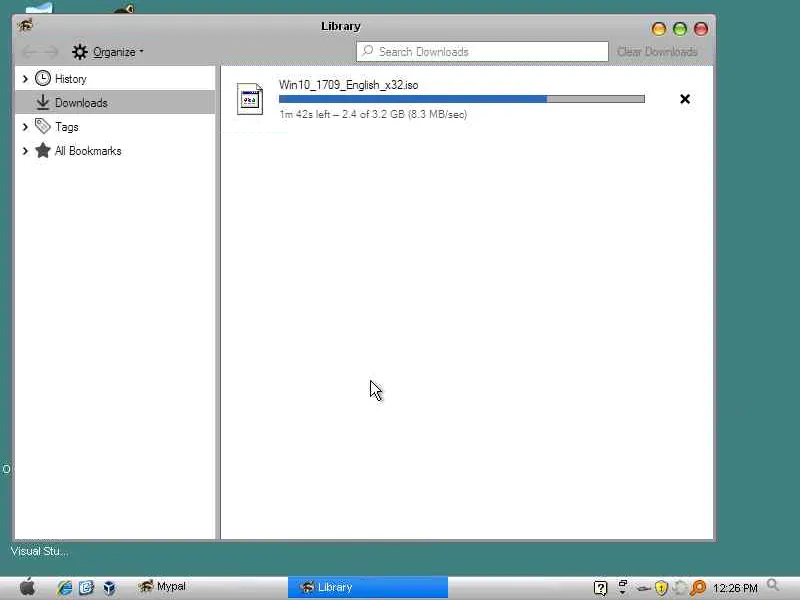This screenshot has width=800, height=600.
Task: Click the download progress bar
Action: click(462, 99)
